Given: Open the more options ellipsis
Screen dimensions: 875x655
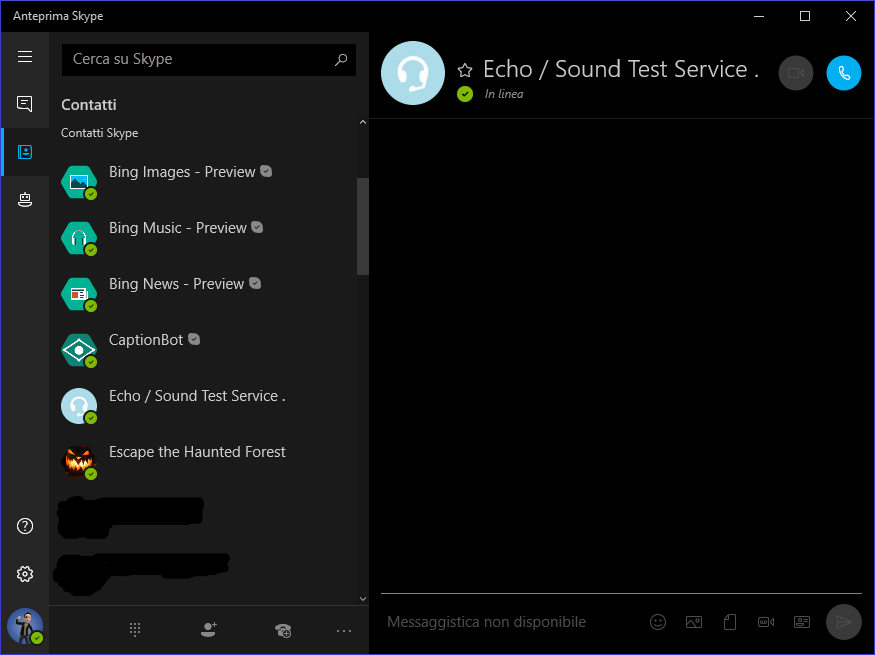Looking at the screenshot, I should pyautogui.click(x=344, y=630).
